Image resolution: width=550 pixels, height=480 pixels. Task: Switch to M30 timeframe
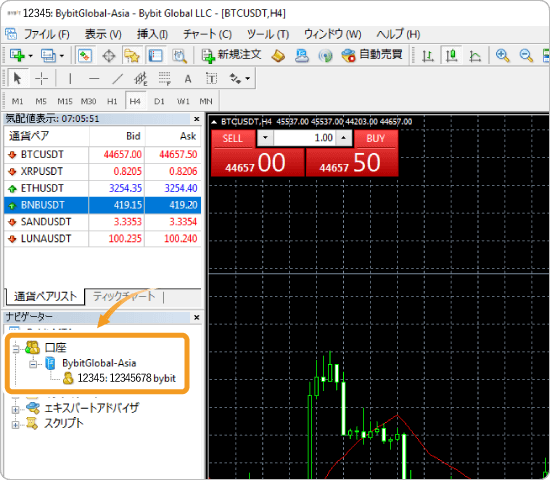pos(88,101)
